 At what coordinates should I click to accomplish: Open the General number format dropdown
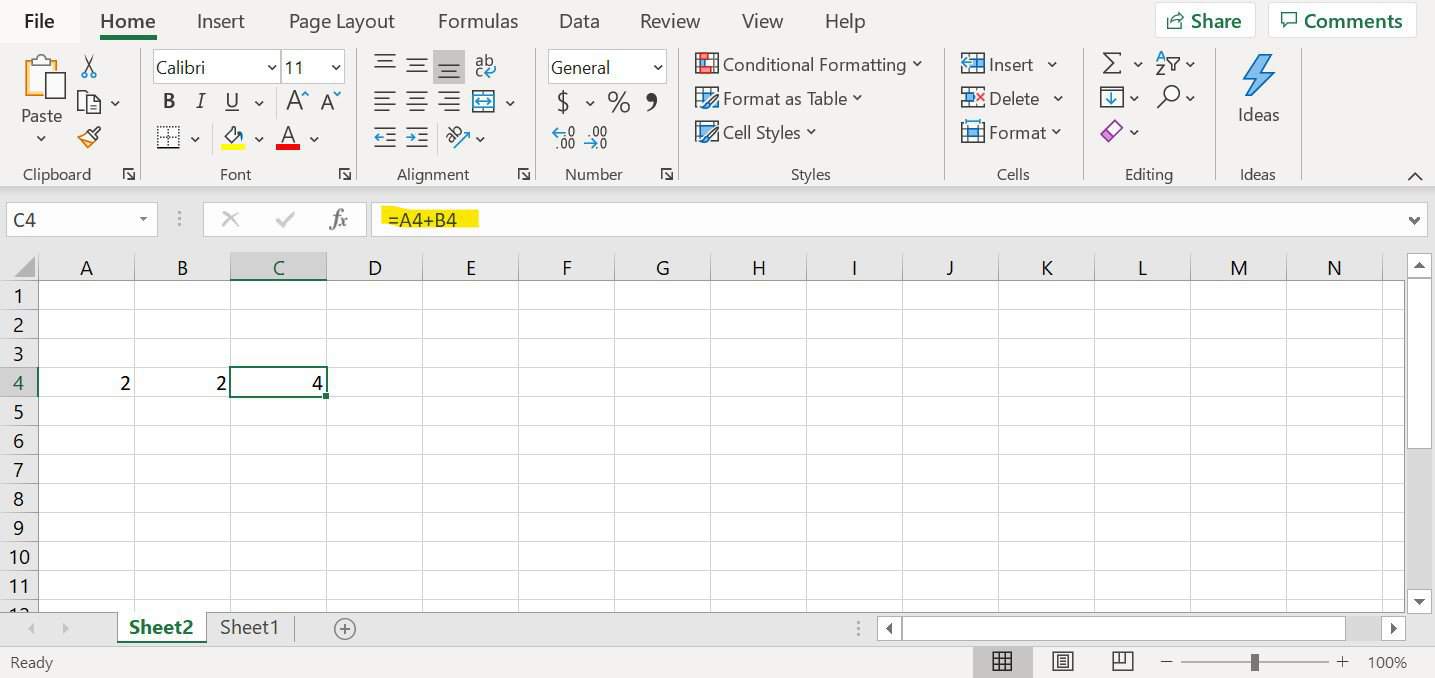click(656, 67)
